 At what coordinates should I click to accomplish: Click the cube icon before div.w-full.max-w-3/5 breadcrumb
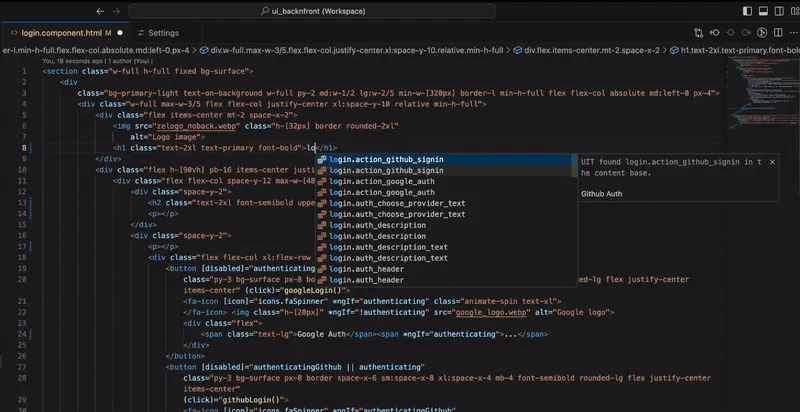(204, 50)
